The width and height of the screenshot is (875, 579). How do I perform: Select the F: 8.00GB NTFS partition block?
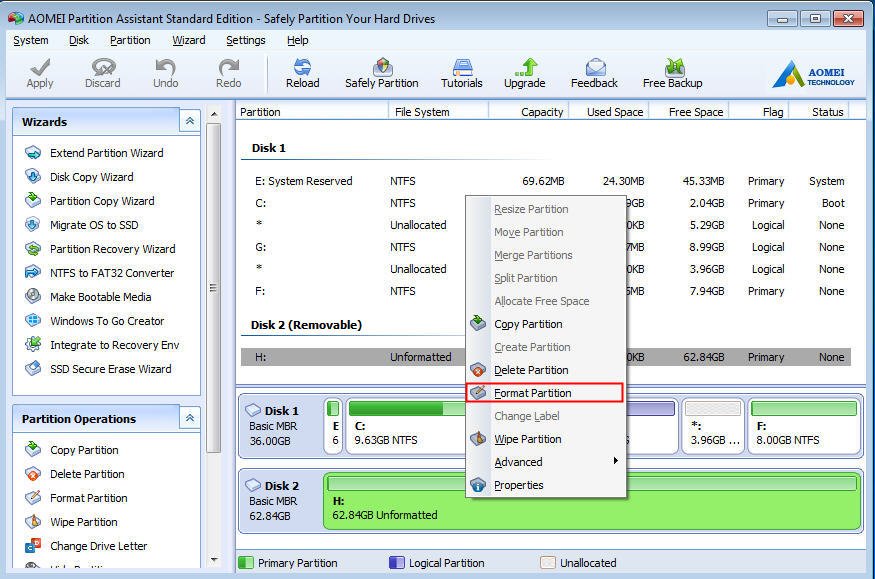[x=804, y=426]
